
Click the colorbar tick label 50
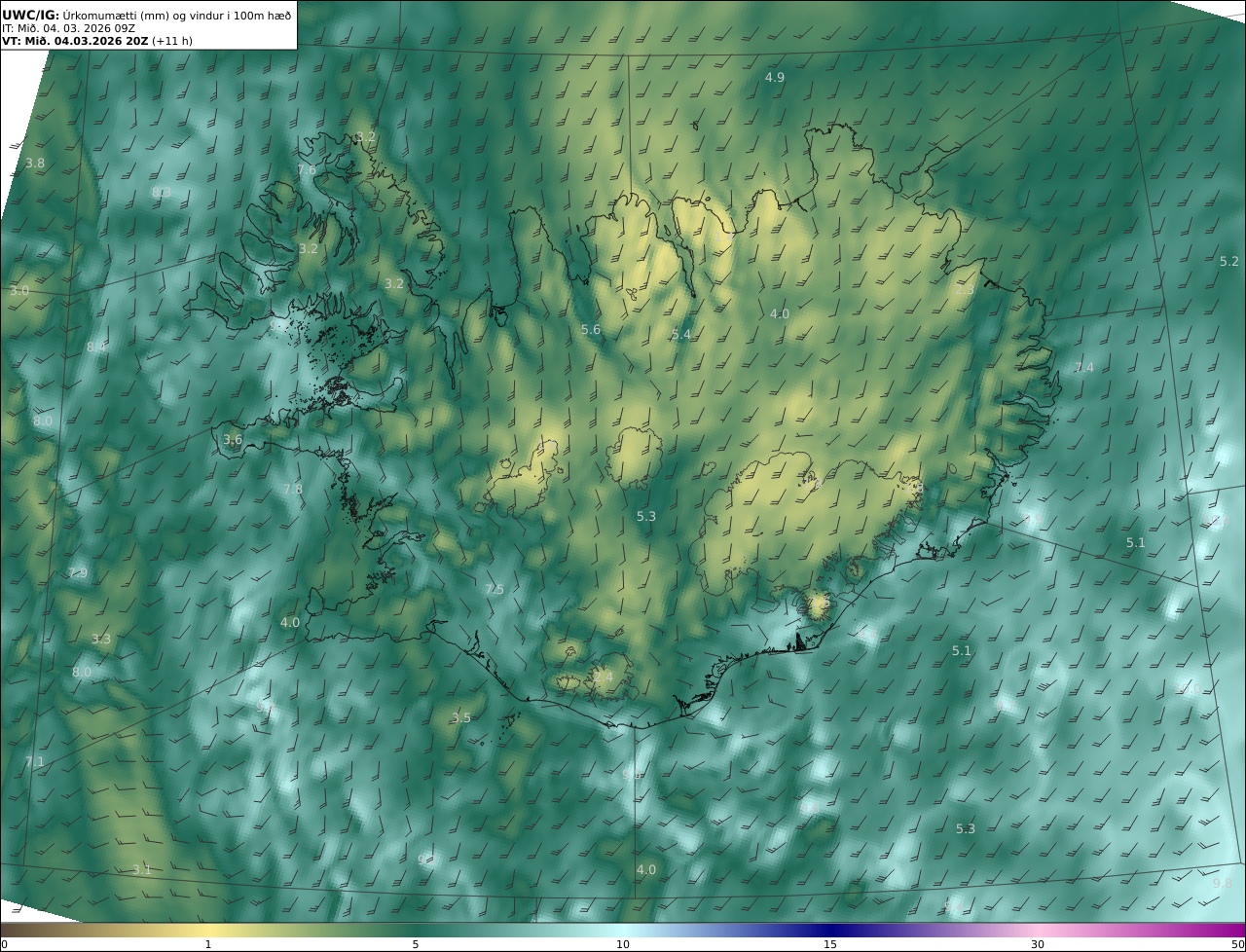[x=1238, y=944]
